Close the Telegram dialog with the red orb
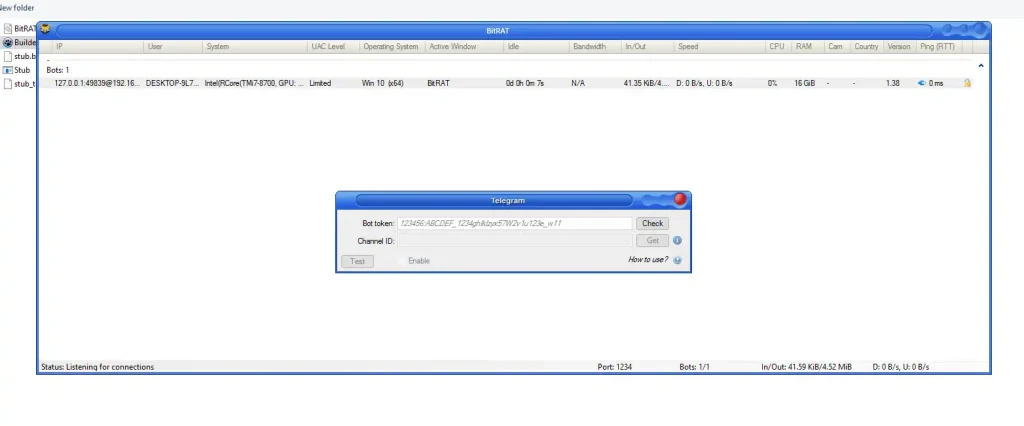 coord(680,200)
